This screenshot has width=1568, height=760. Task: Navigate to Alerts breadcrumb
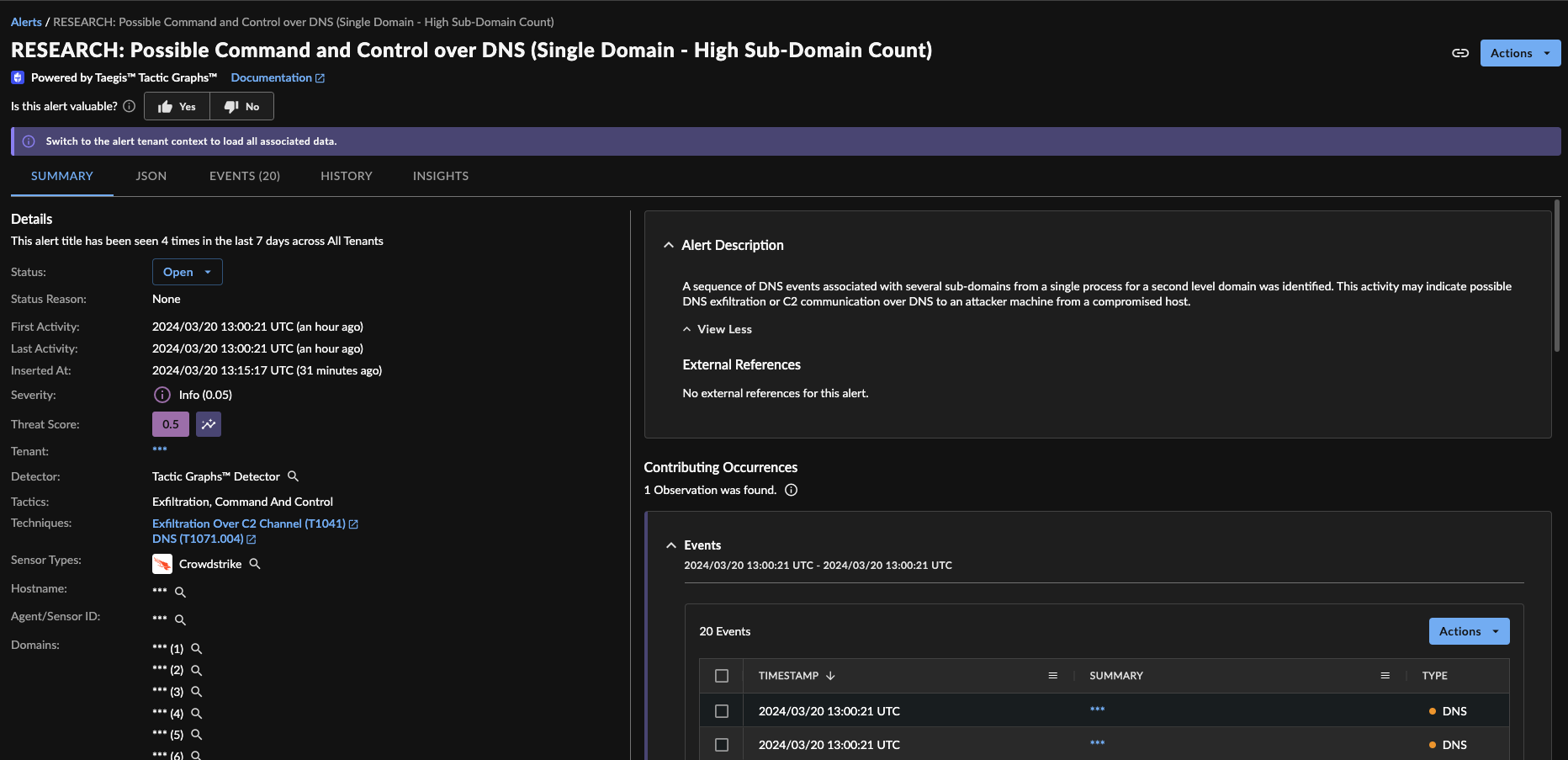(26, 22)
